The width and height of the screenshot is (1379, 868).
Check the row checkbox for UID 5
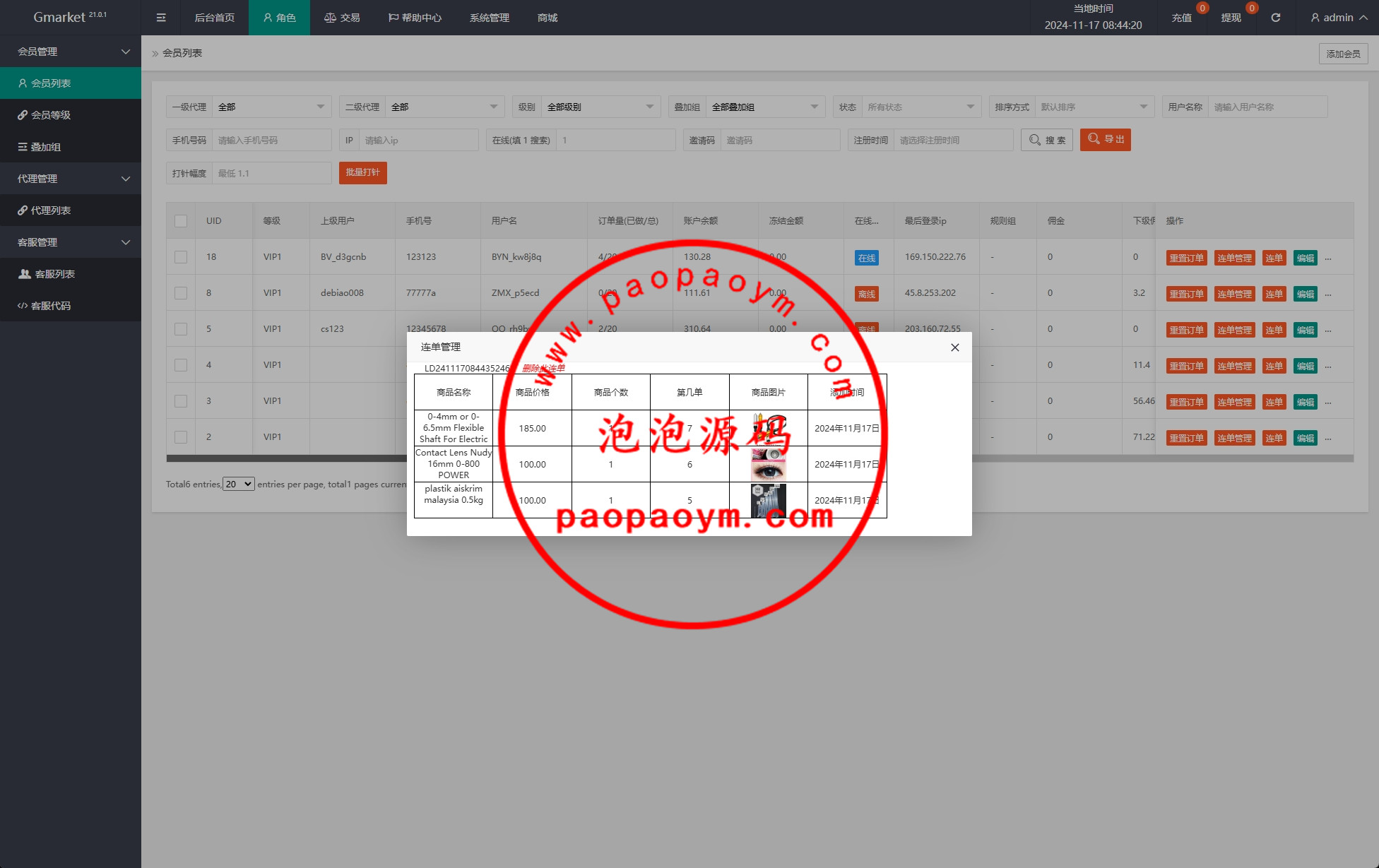181,329
